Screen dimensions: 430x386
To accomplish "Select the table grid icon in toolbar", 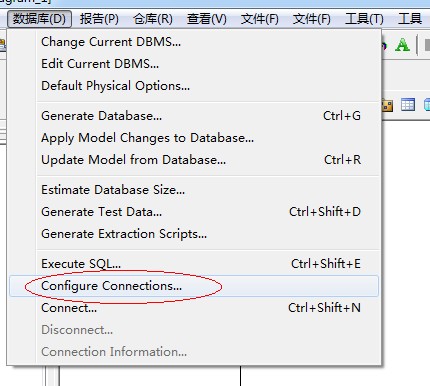I will point(408,105).
